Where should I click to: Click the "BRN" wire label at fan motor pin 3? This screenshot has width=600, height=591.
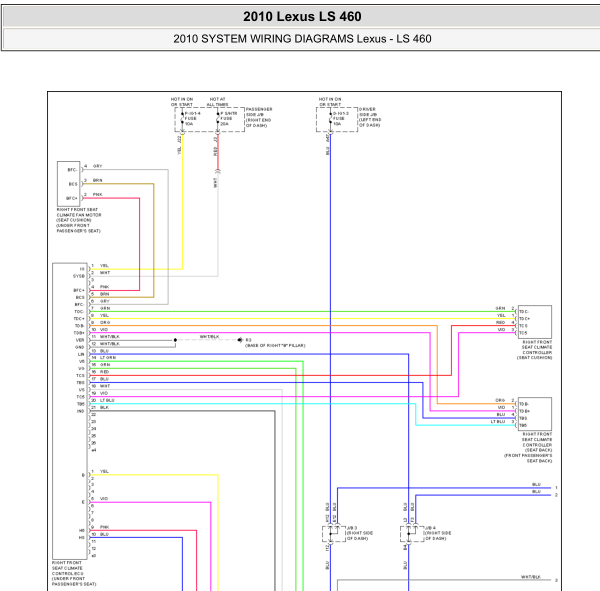(x=98, y=180)
